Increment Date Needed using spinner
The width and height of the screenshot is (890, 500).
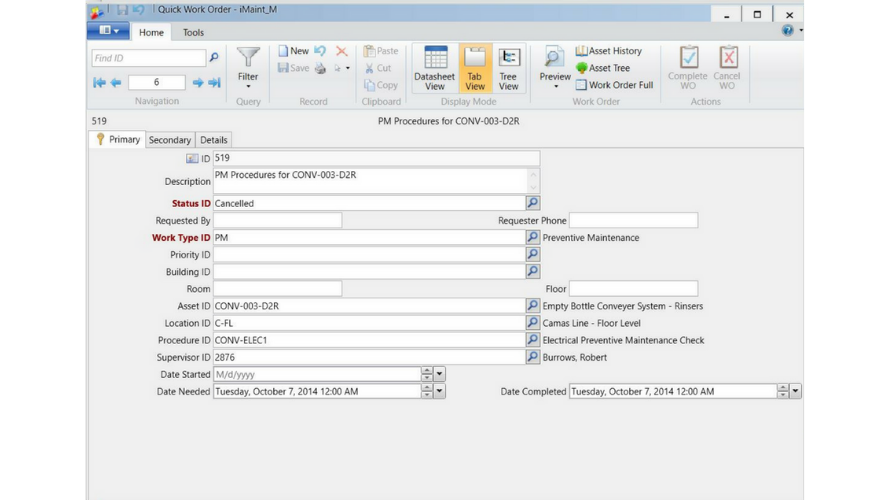(x=427, y=388)
